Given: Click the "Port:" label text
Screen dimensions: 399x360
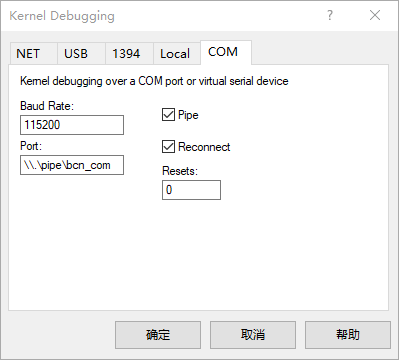Looking at the screenshot, I should click(31, 146).
